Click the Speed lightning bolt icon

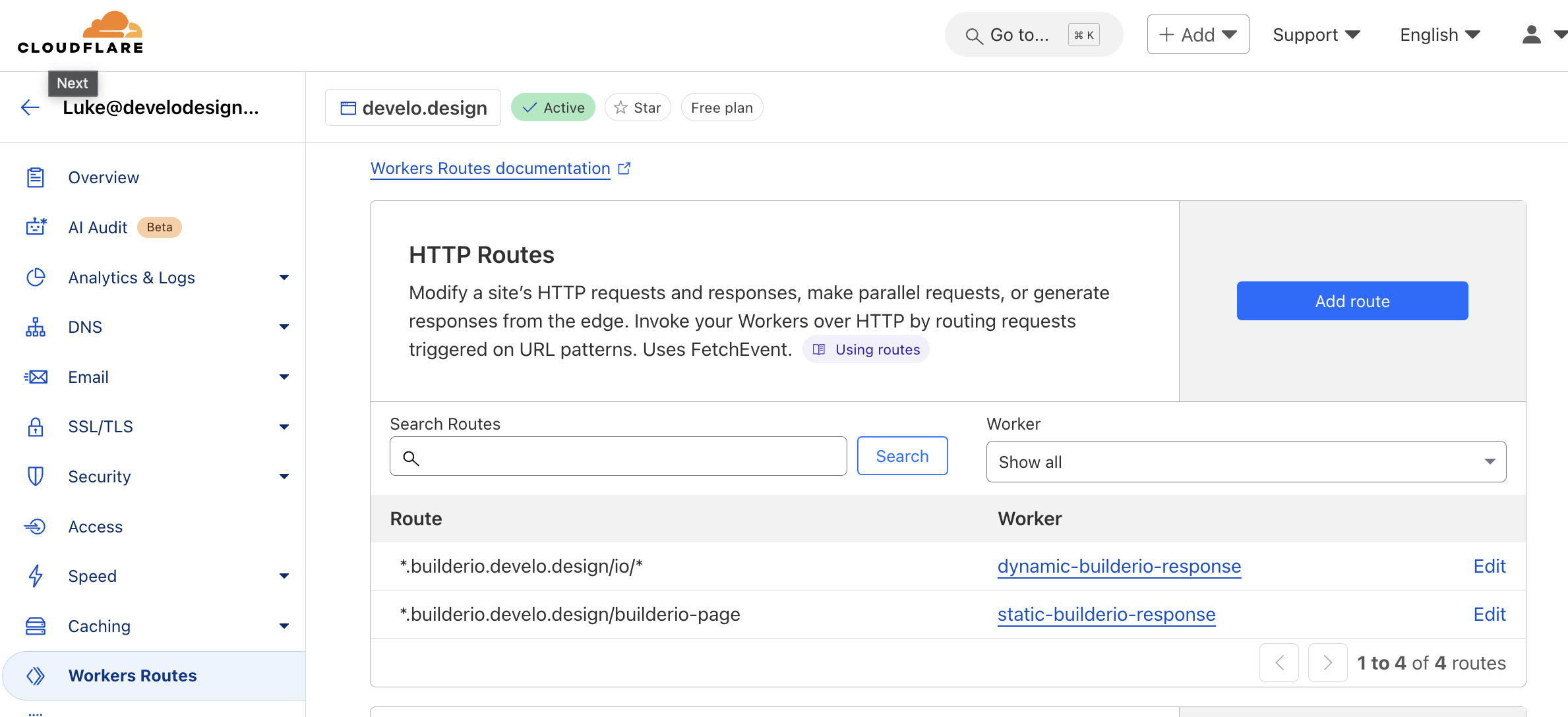[x=36, y=576]
